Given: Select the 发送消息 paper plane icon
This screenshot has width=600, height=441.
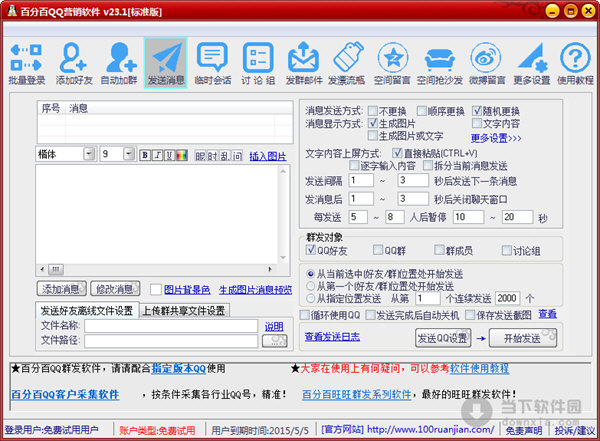Looking at the screenshot, I should point(166,63).
